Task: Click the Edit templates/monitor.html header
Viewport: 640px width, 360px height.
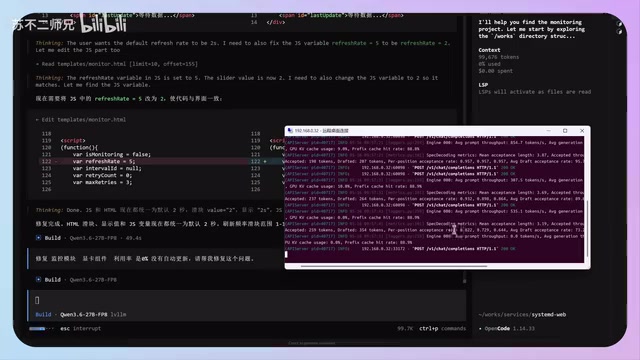Action: (80, 120)
